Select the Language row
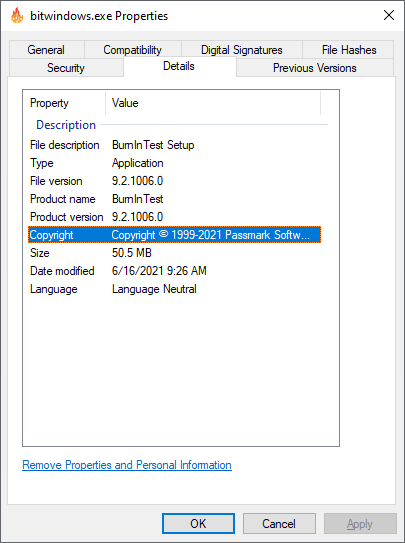 click(x=174, y=289)
